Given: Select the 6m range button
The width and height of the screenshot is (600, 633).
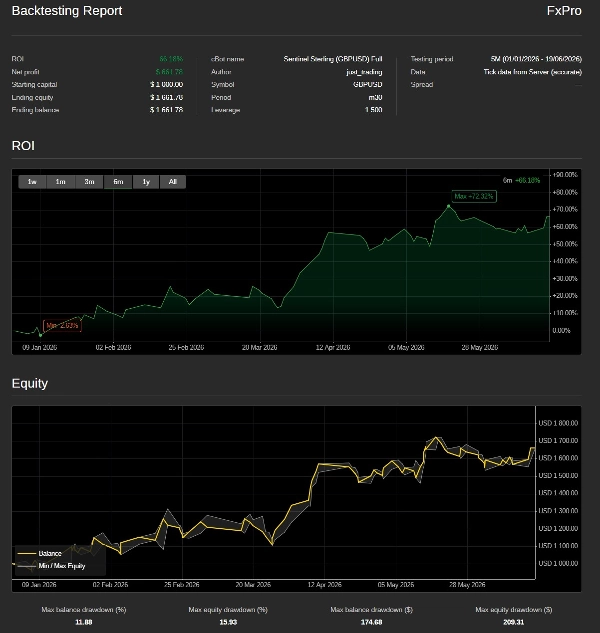Looking at the screenshot, I should [118, 182].
